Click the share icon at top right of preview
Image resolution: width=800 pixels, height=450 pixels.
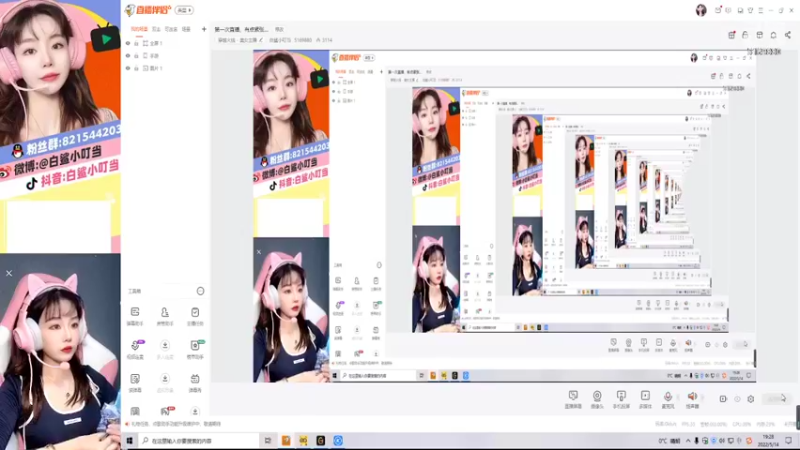[x=788, y=35]
